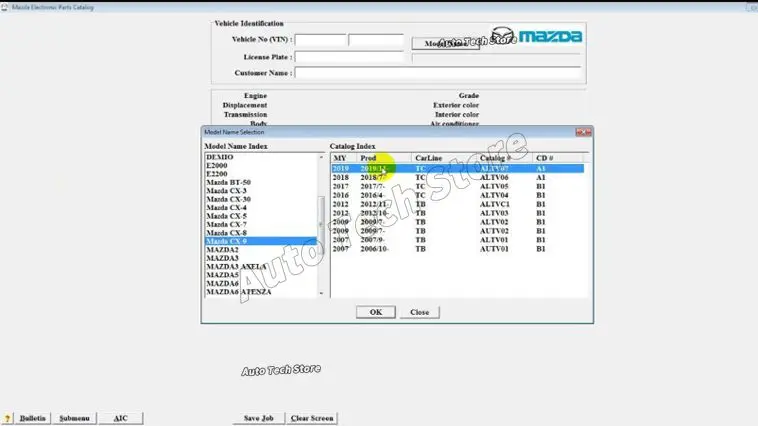
Task: Open the Submenu button
Action: click(x=74, y=418)
